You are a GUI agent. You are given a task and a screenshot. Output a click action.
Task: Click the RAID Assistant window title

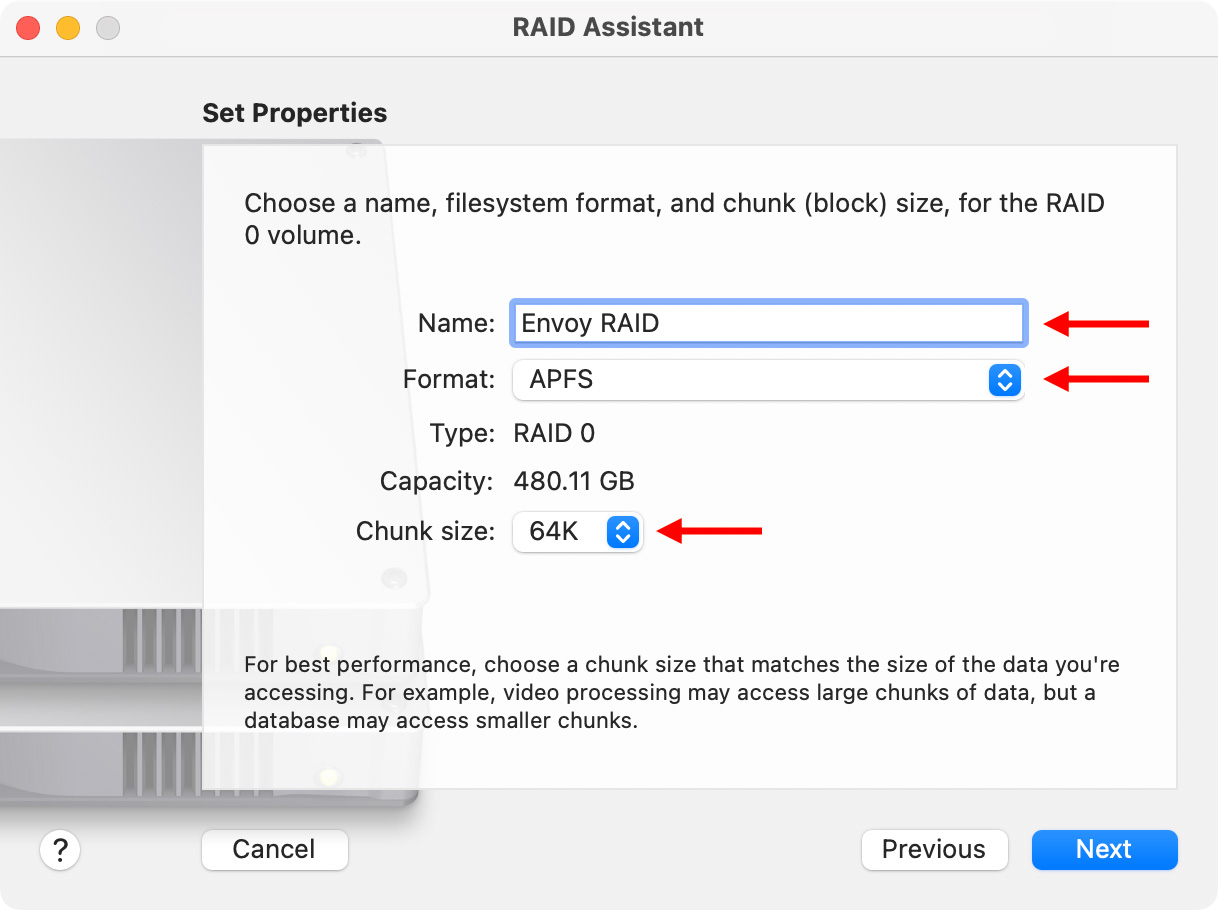pyautogui.click(x=608, y=27)
